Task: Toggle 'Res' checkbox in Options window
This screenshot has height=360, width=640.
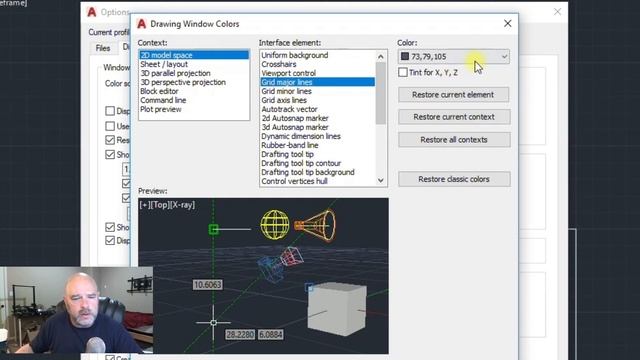Action: click(x=110, y=140)
